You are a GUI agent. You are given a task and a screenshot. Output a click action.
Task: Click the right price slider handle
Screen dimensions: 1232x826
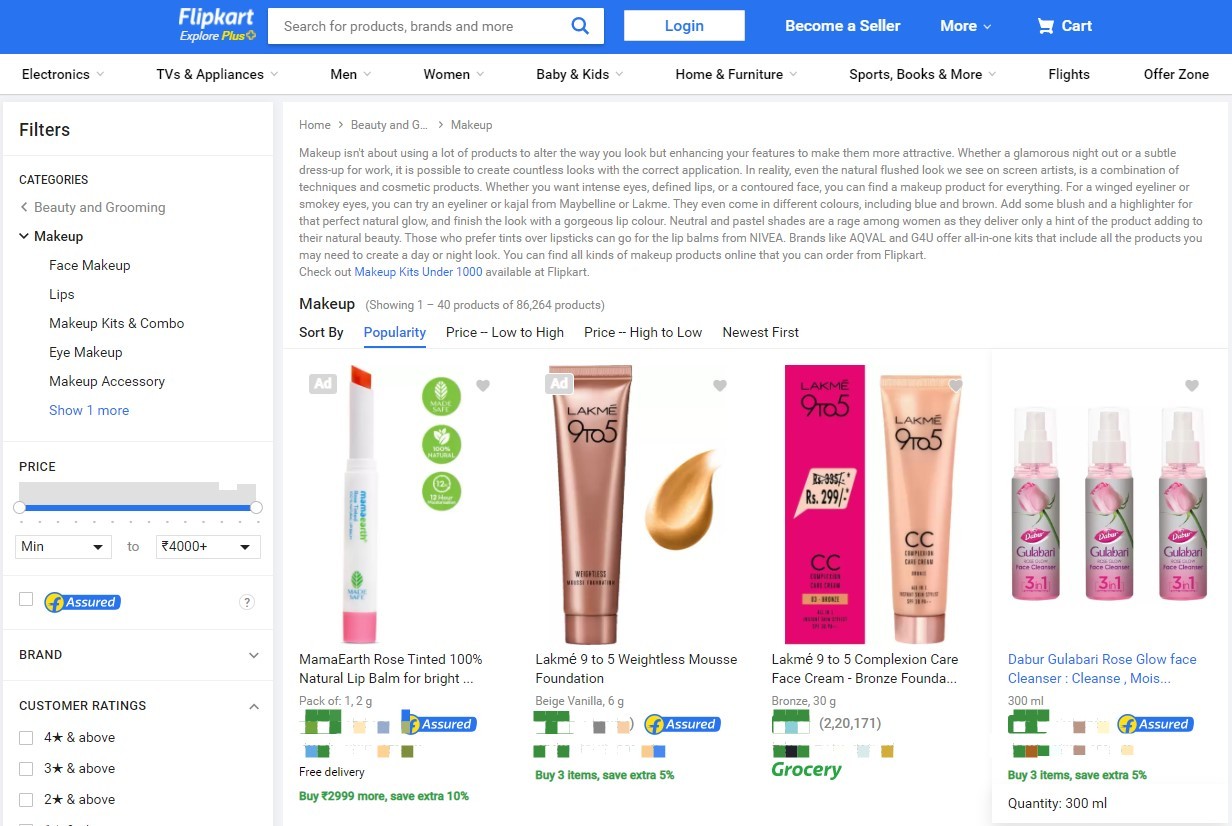tap(256, 508)
